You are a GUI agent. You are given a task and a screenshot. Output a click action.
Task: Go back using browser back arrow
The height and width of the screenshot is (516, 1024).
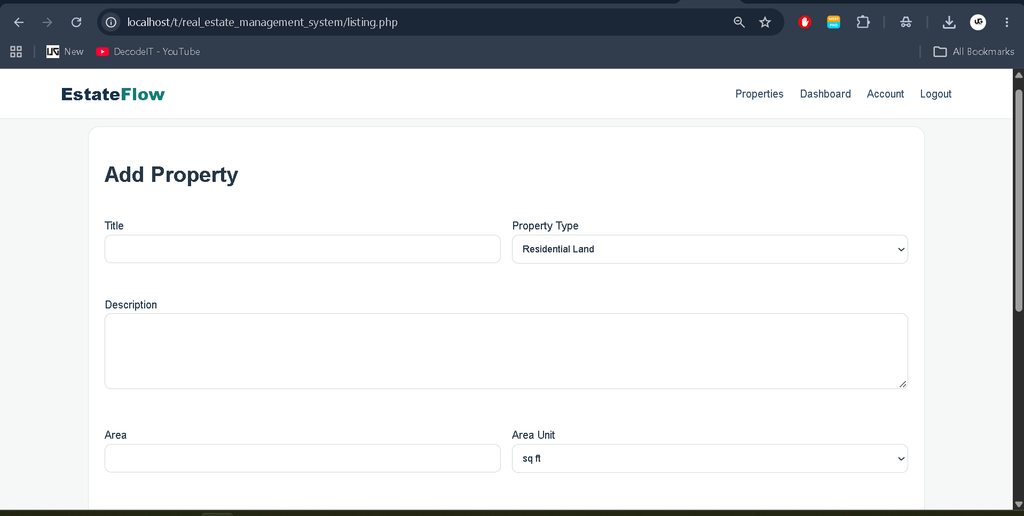click(19, 22)
